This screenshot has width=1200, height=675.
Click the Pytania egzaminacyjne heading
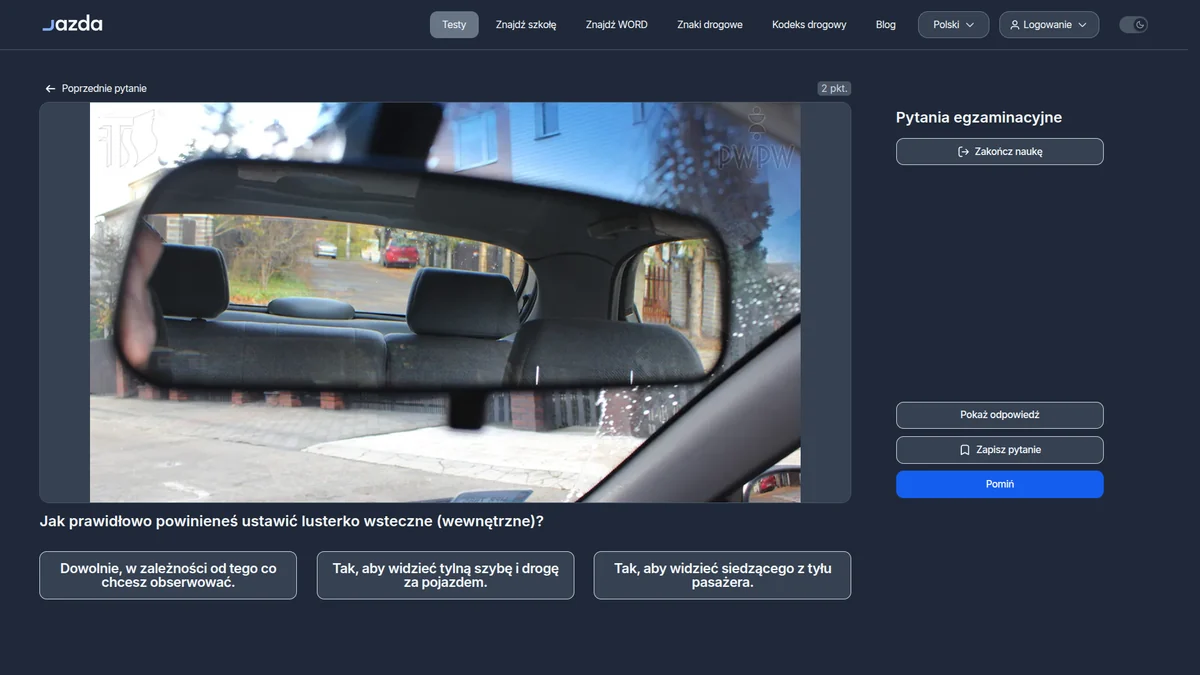(979, 118)
